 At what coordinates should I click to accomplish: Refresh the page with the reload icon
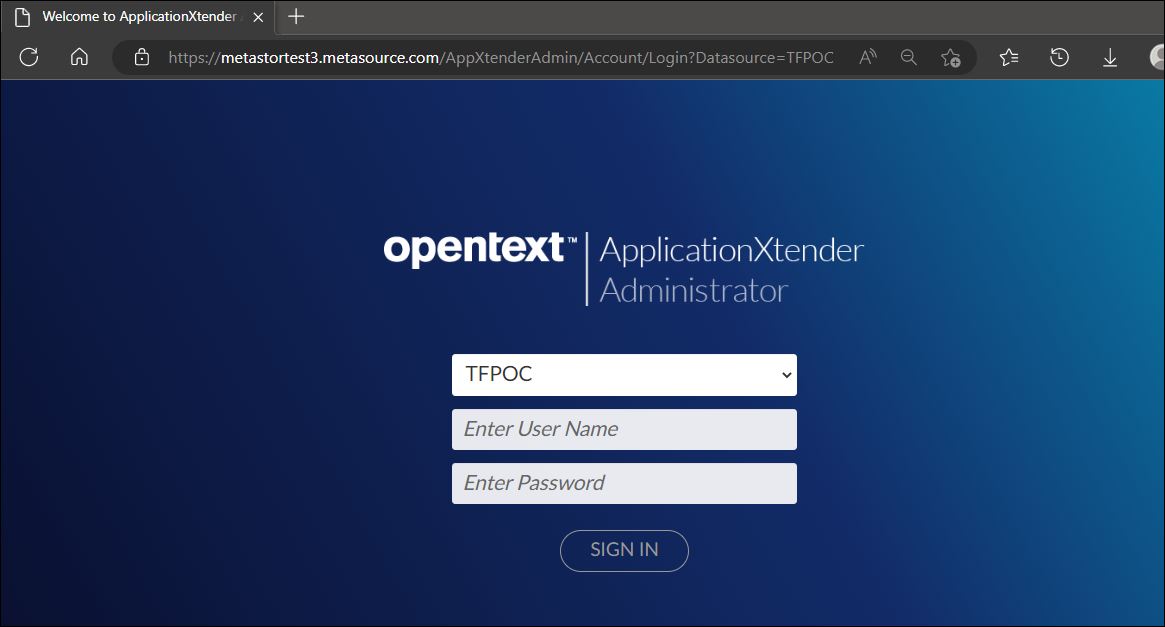pos(29,57)
